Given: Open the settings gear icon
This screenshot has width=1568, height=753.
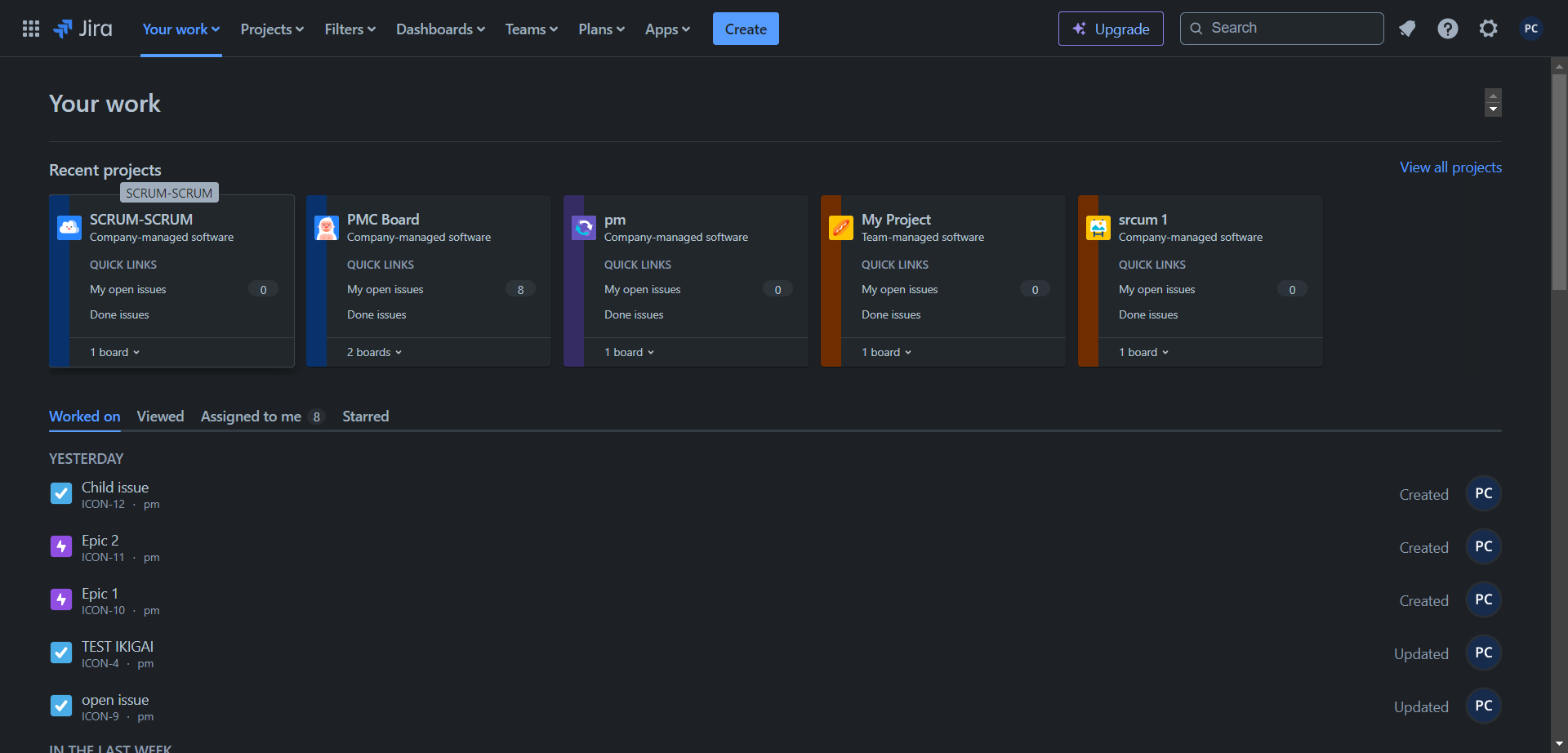Looking at the screenshot, I should 1489,29.
